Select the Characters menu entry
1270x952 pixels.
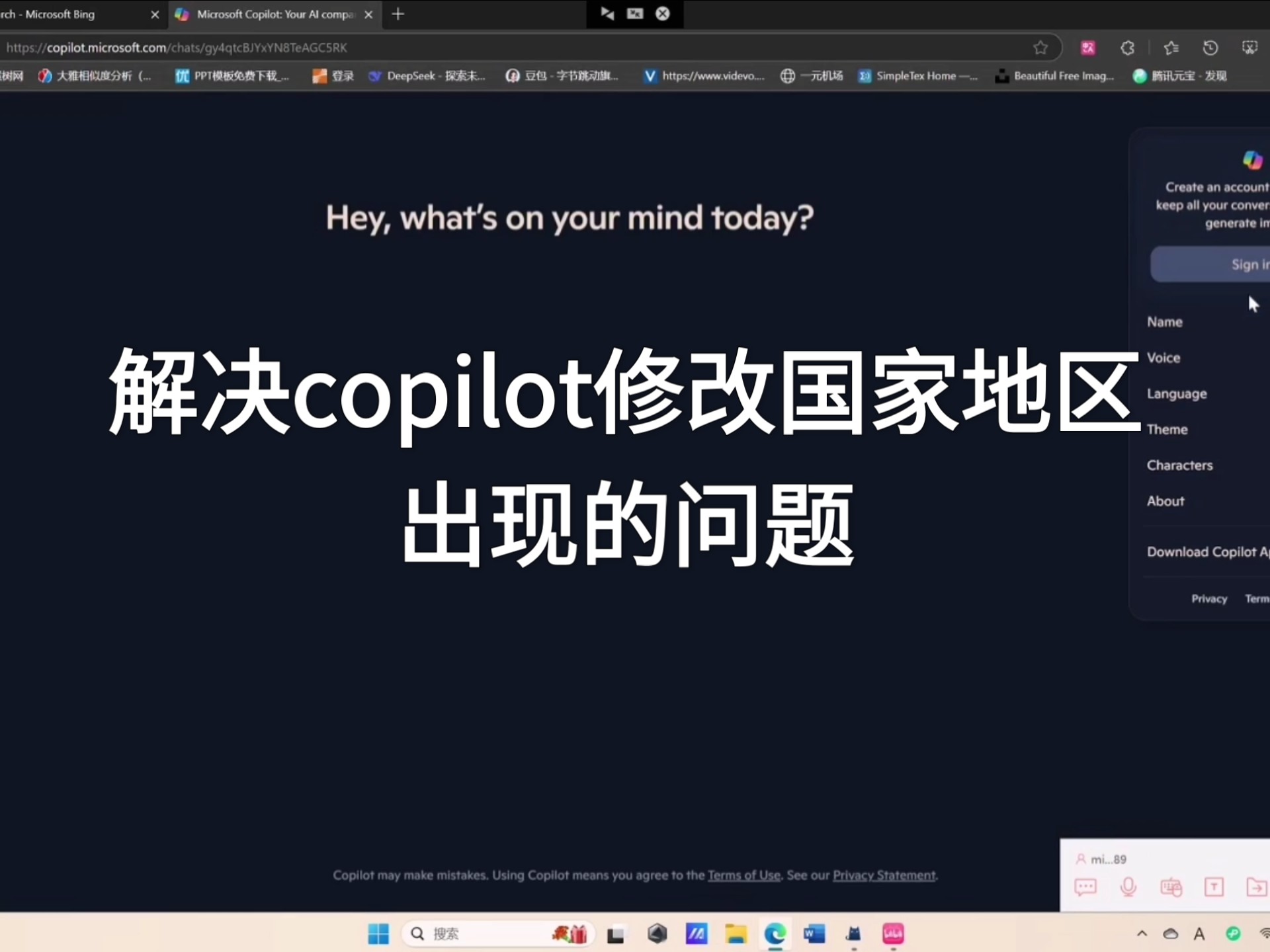1179,465
